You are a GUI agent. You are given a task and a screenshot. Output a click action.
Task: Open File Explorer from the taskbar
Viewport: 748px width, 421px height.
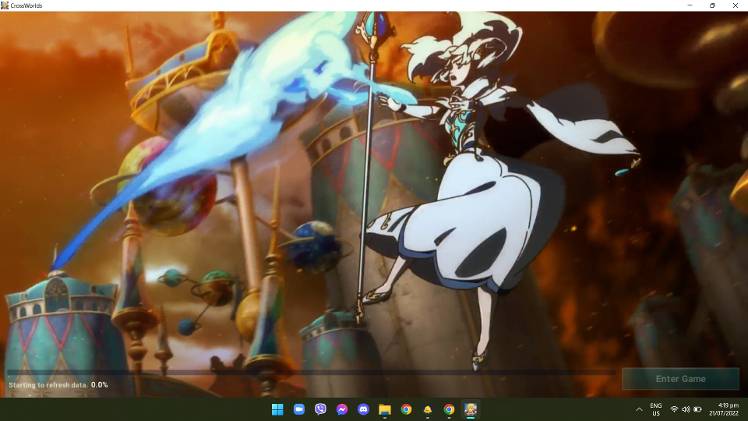385,410
